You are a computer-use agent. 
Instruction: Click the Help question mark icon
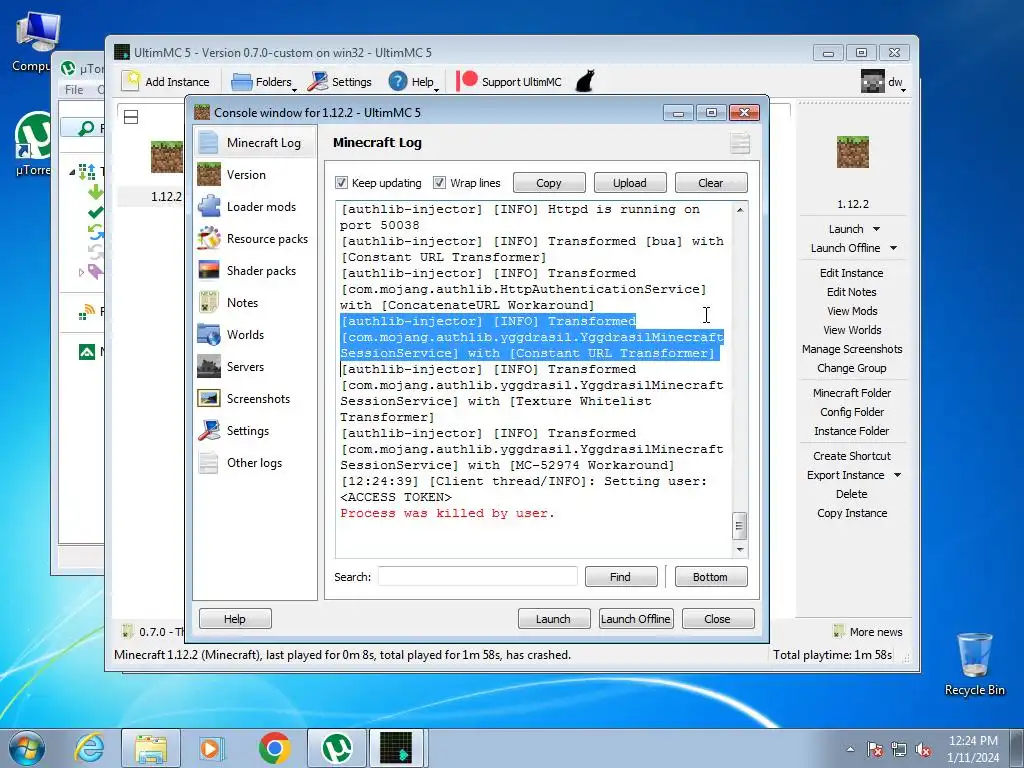pyautogui.click(x=398, y=81)
